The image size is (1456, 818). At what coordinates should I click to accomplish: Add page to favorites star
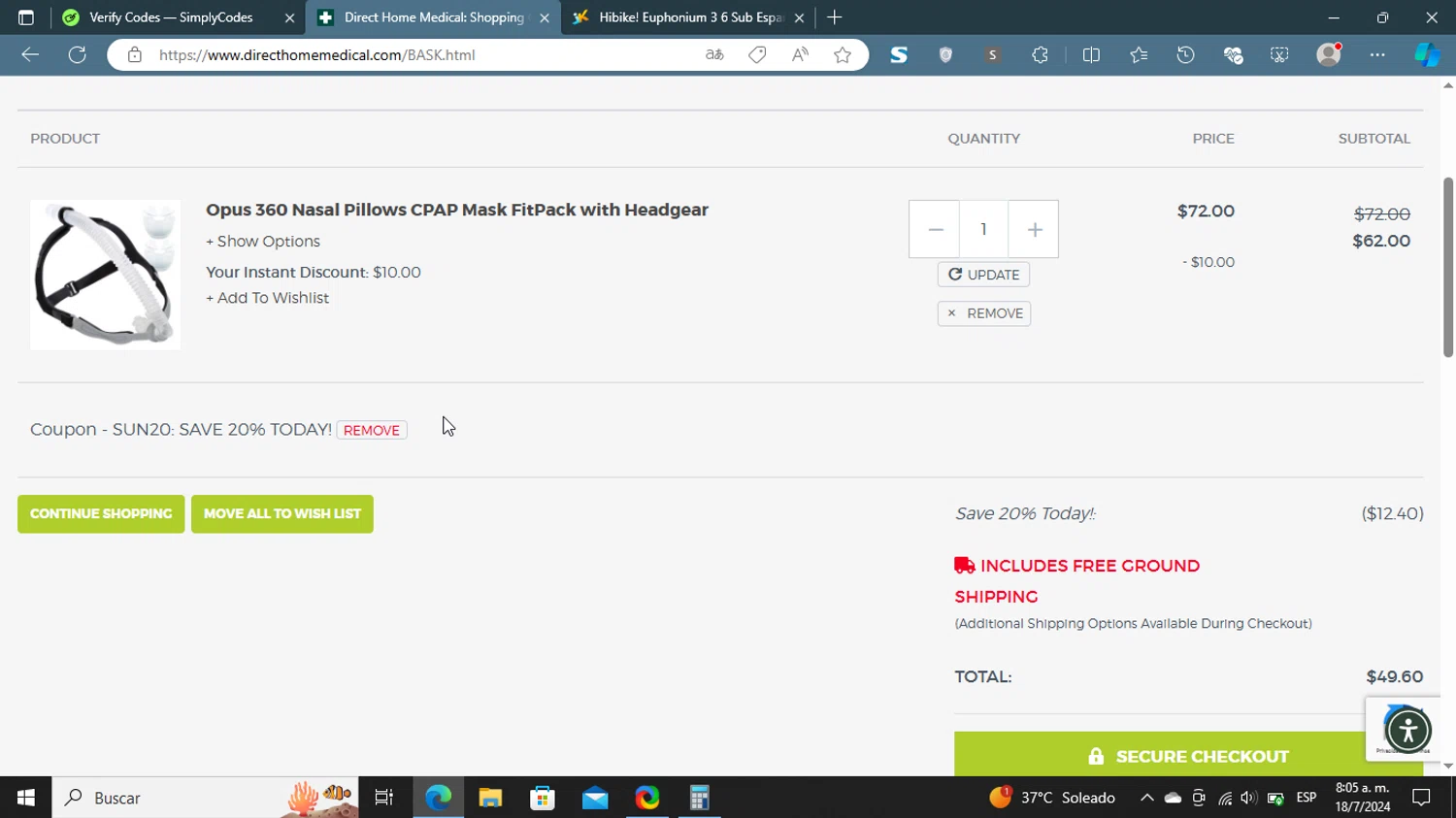coord(843,55)
